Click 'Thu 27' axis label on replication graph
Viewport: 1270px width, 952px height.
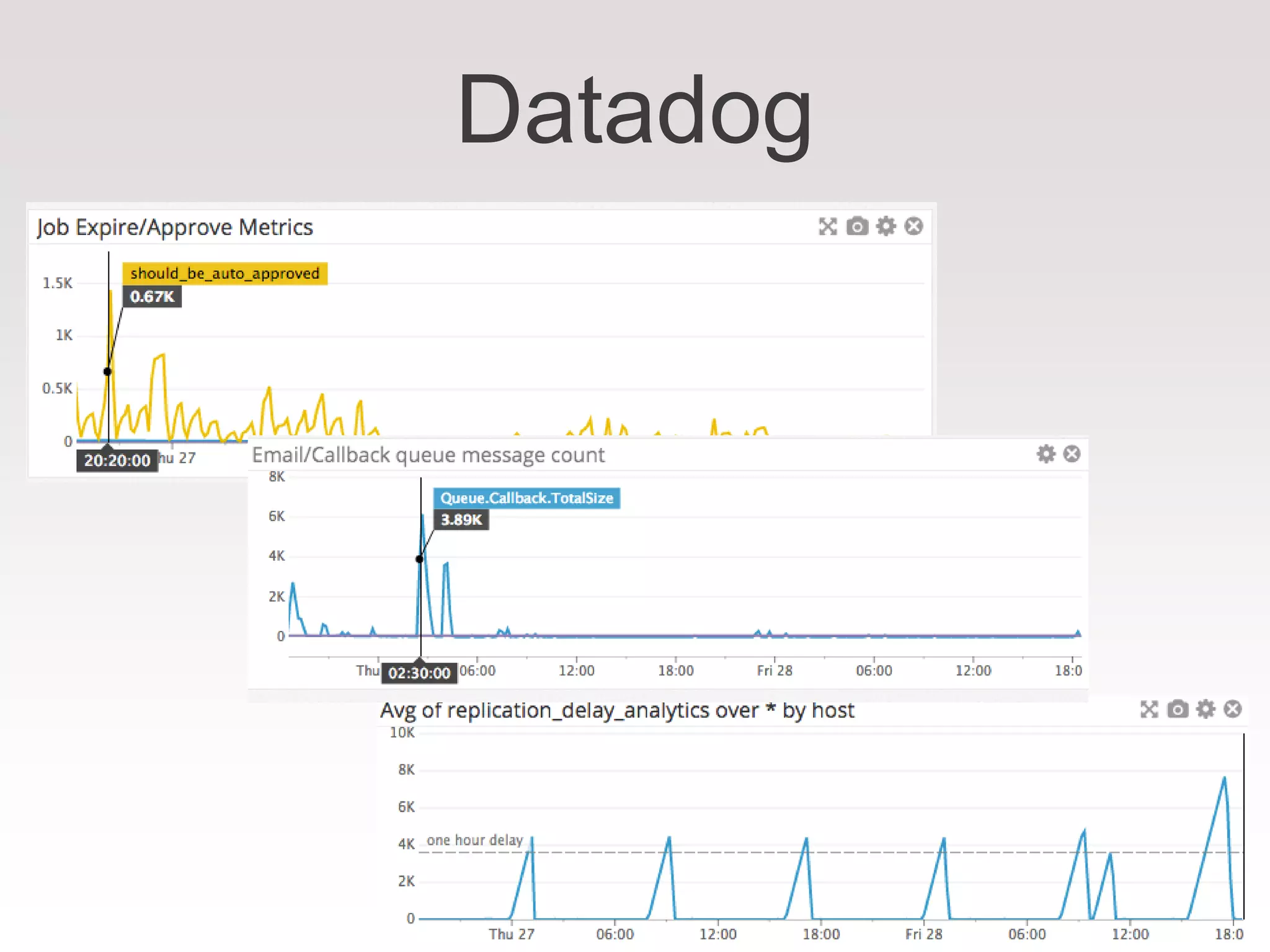512,934
